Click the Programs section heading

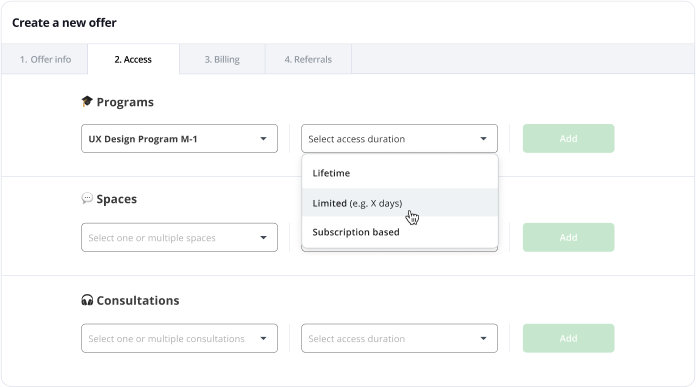125,102
